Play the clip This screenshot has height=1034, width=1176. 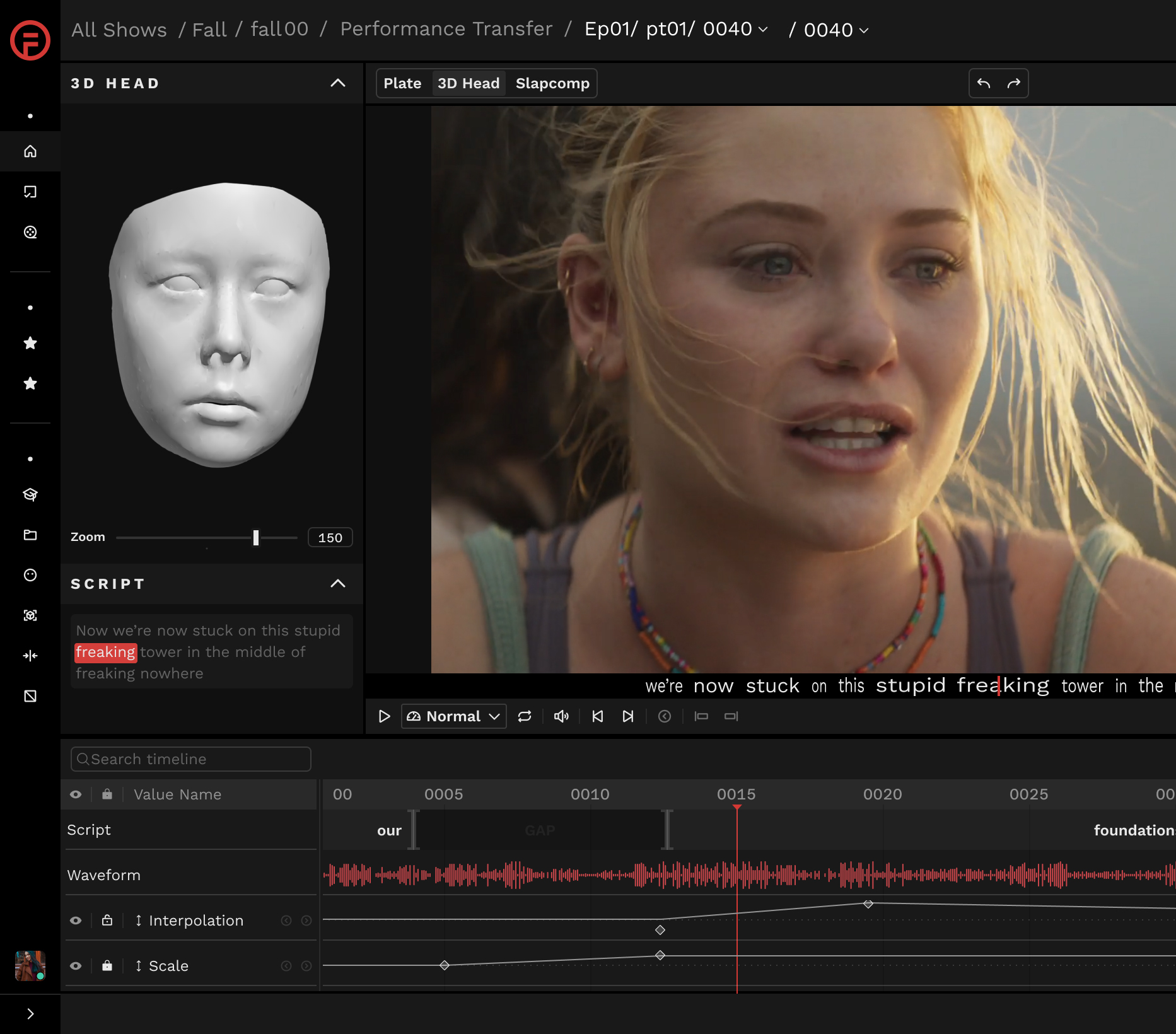coord(384,716)
